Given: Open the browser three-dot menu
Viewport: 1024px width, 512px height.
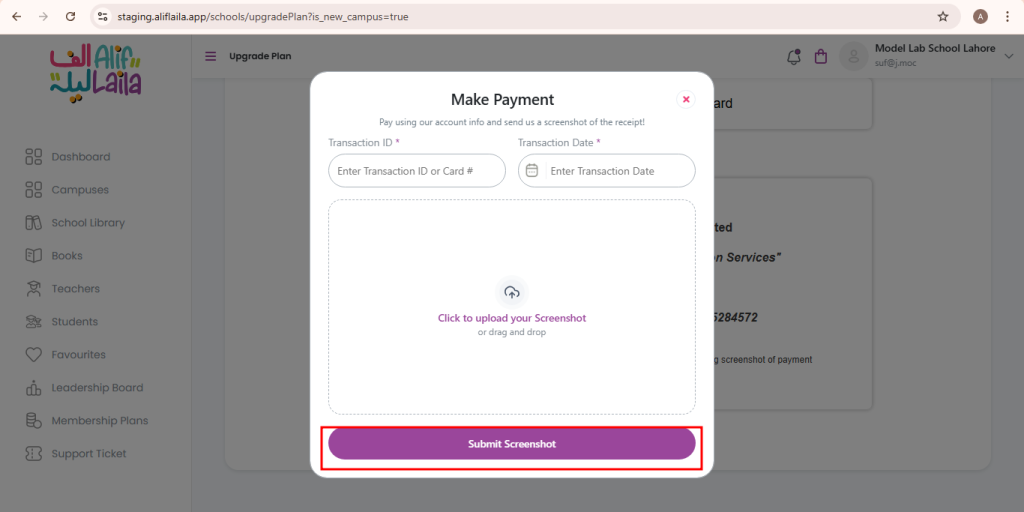Looking at the screenshot, I should [x=1008, y=16].
